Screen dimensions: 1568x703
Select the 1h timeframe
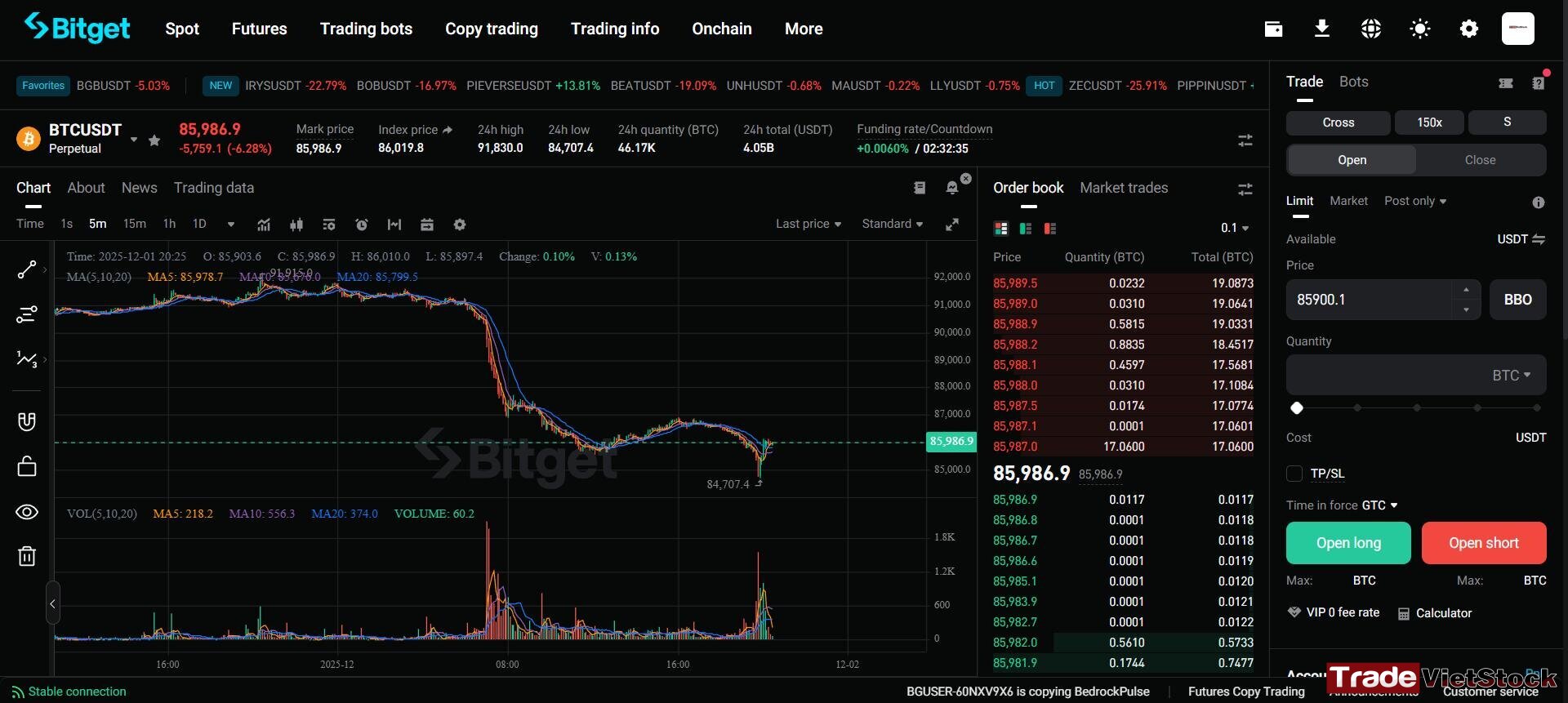click(169, 224)
